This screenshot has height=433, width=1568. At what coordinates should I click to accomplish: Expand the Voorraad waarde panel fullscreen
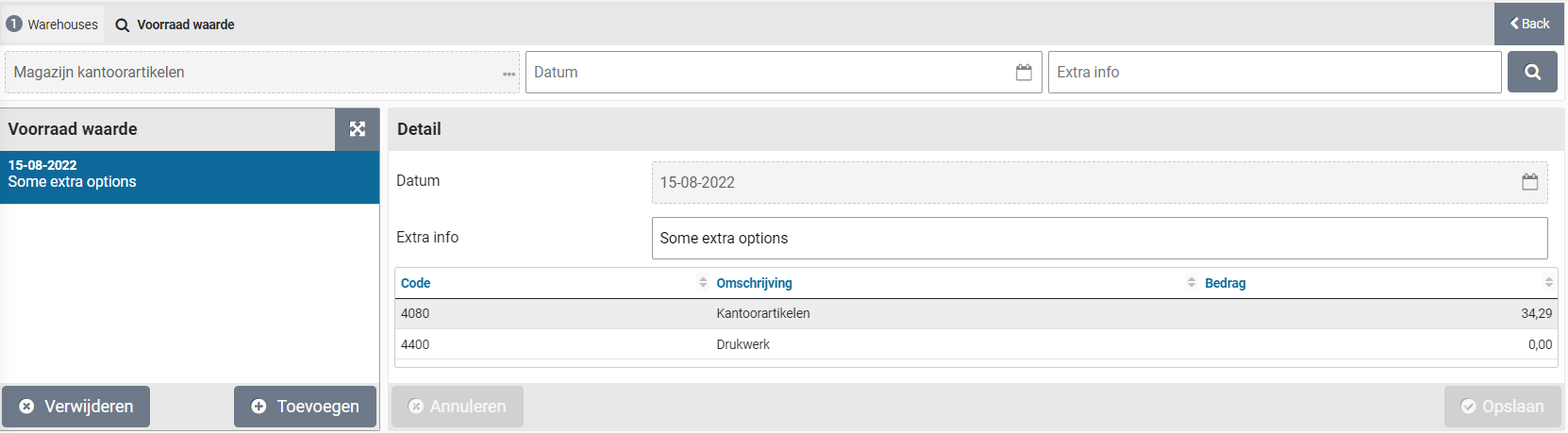pyautogui.click(x=357, y=129)
